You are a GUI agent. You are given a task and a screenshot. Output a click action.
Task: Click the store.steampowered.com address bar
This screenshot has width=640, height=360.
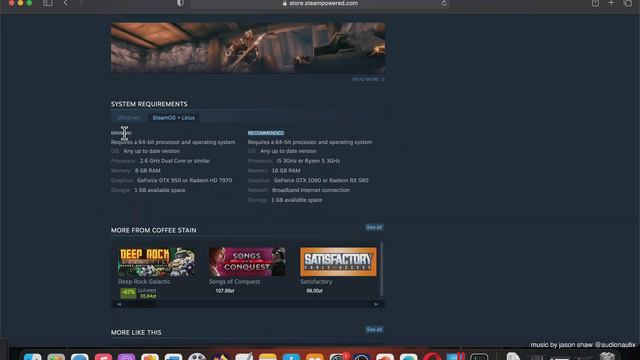[x=320, y=4]
